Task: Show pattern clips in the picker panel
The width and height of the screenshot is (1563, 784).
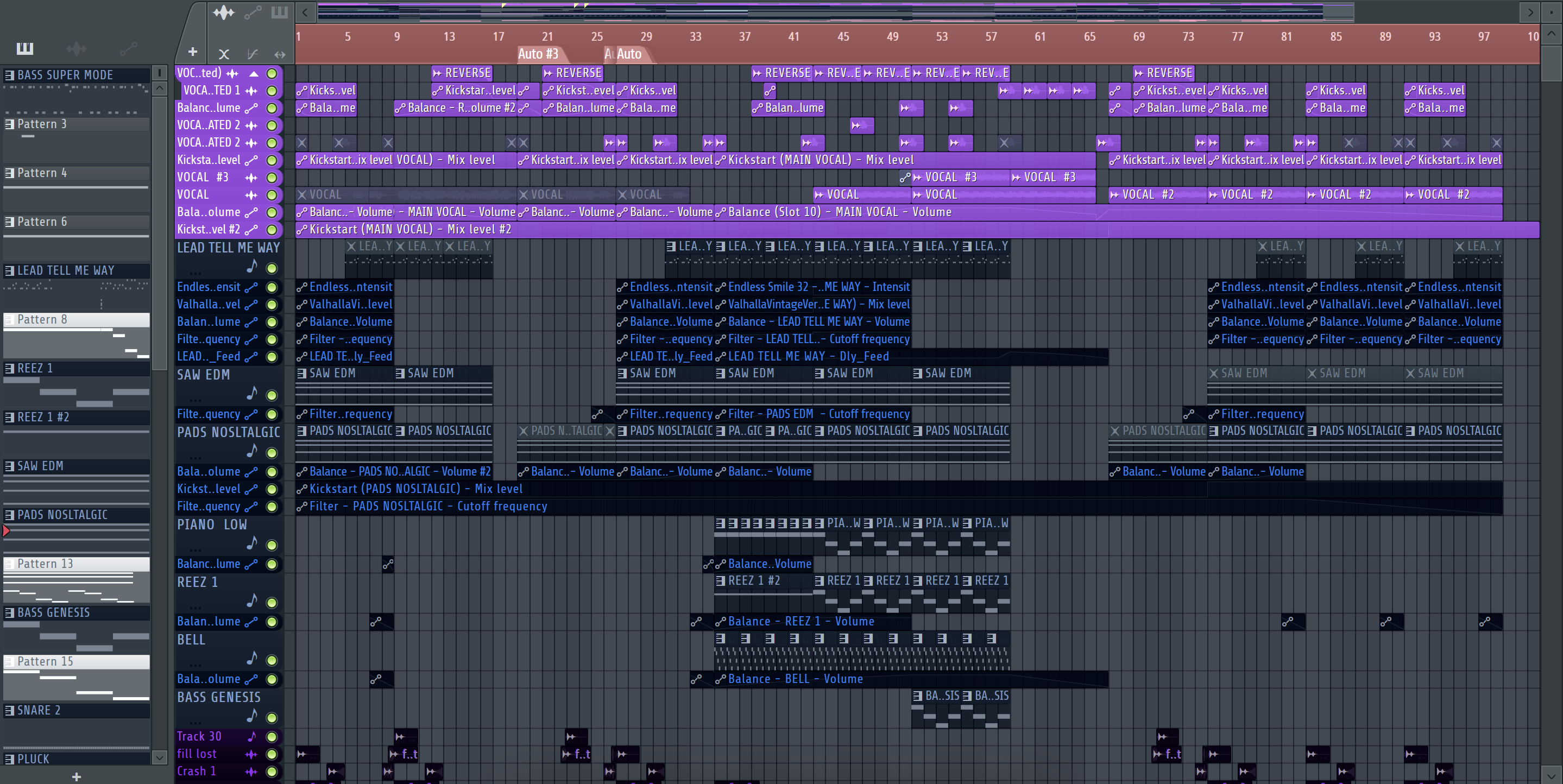Action: point(25,48)
